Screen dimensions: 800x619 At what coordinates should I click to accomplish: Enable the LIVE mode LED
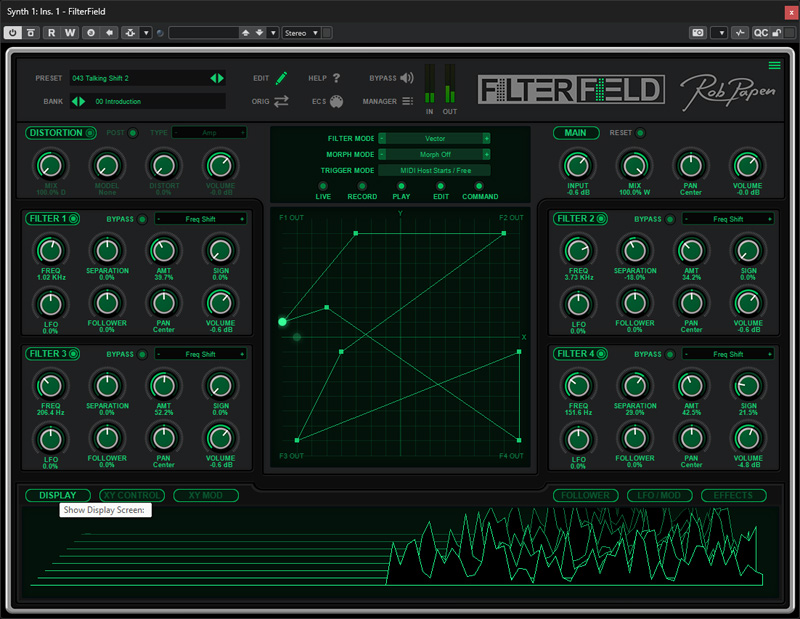pyautogui.click(x=322, y=186)
